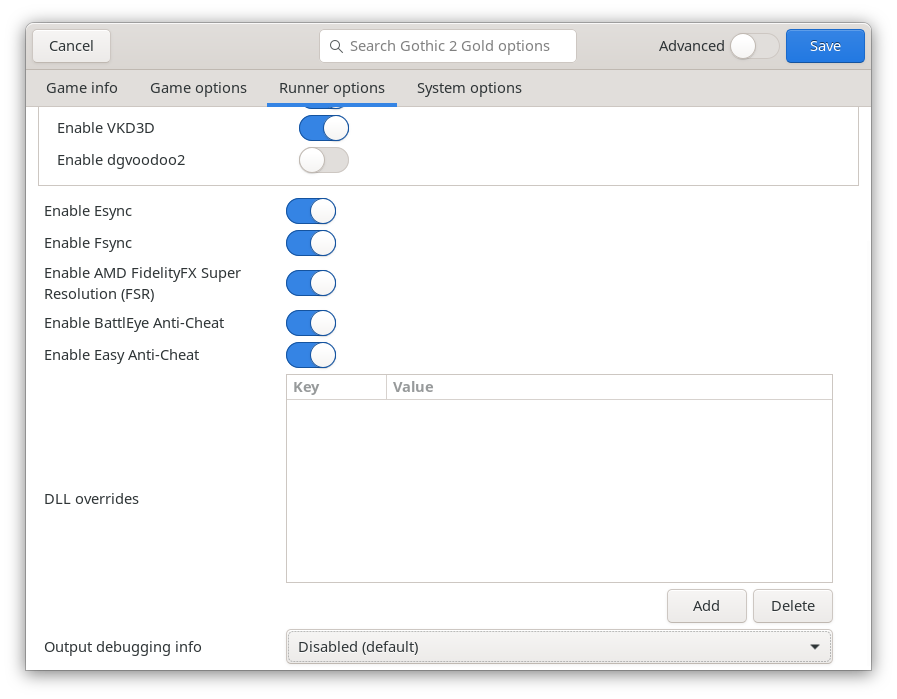Add a new DLL override
Screen dimensions: 897x699
click(706, 605)
